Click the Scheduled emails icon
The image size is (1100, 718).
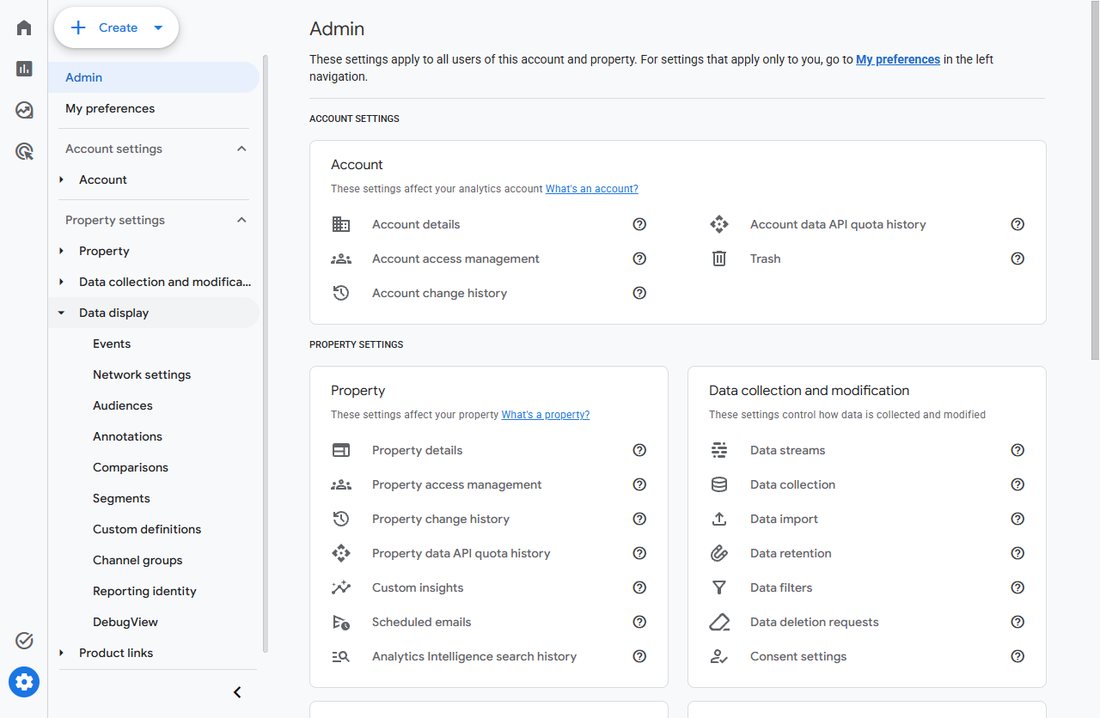[341, 622]
